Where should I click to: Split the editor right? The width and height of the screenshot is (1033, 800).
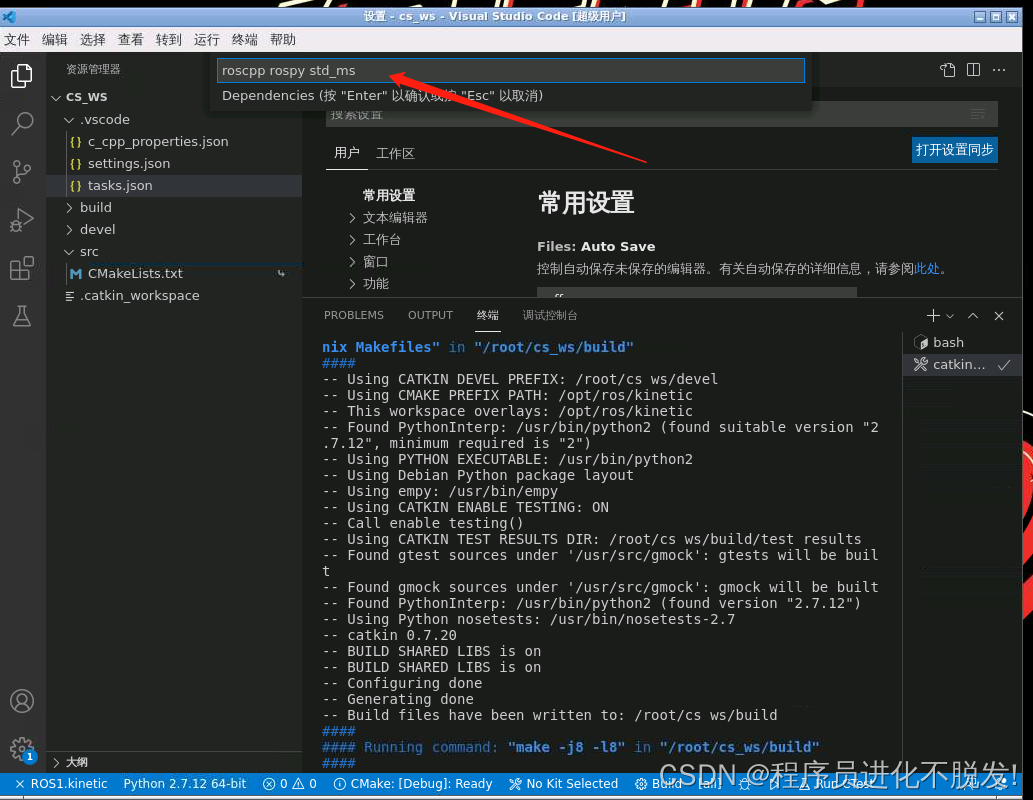[973, 70]
